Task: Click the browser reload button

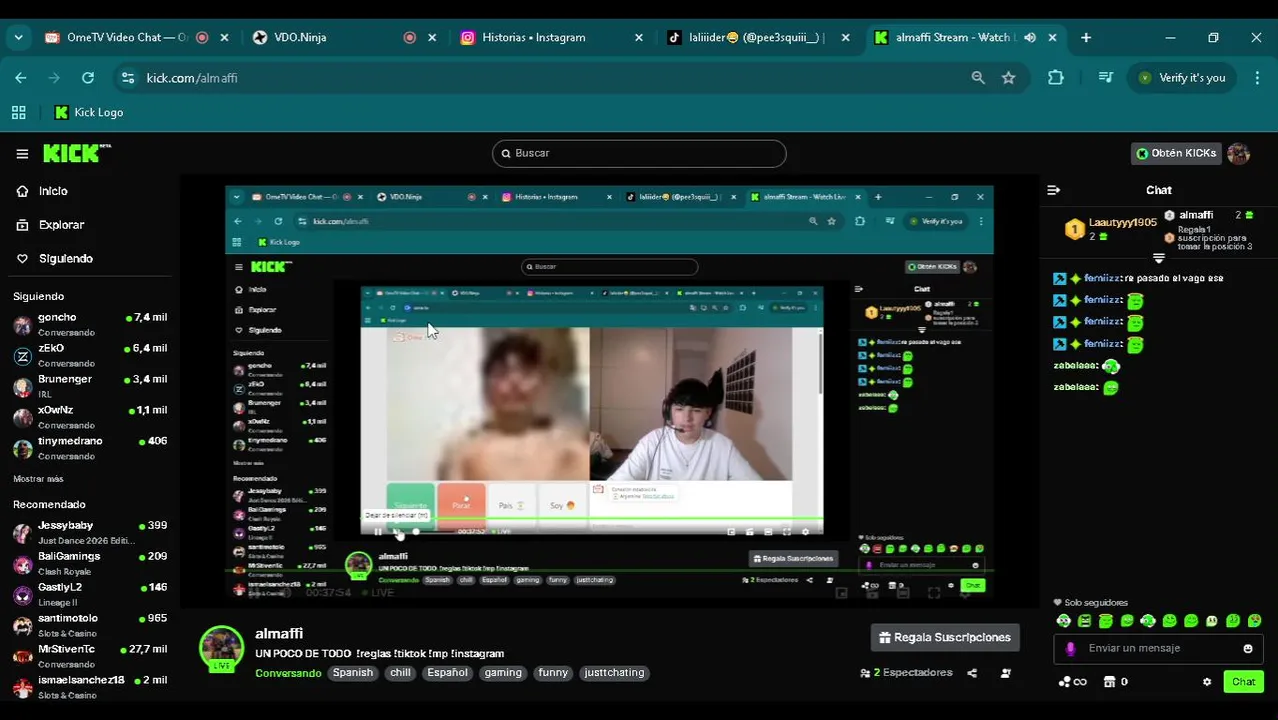Action: coord(88,77)
